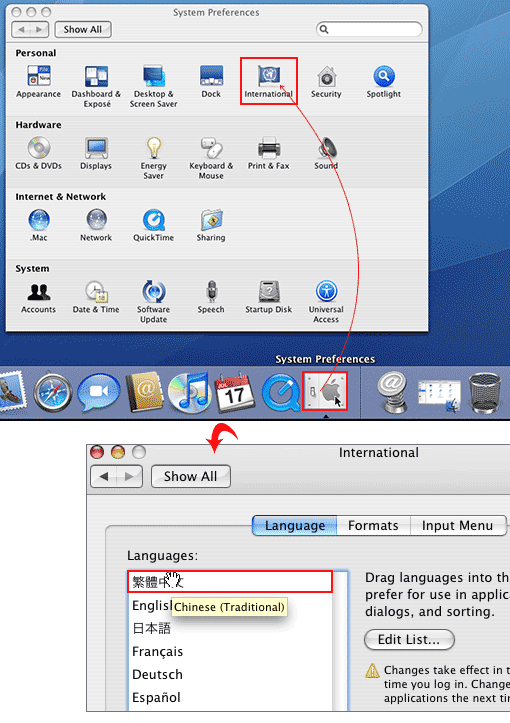Image resolution: width=510 pixels, height=723 pixels.
Task: Open iCal from the Dock
Action: (235, 392)
